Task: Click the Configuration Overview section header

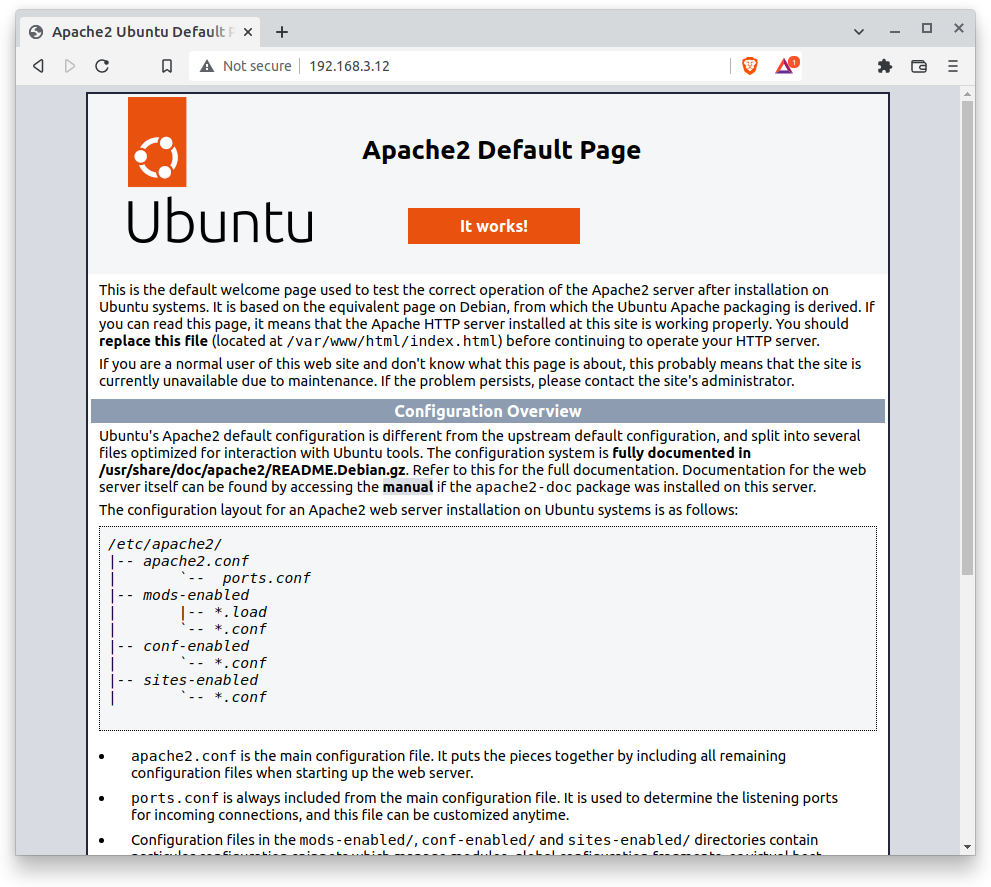Action: pos(487,411)
